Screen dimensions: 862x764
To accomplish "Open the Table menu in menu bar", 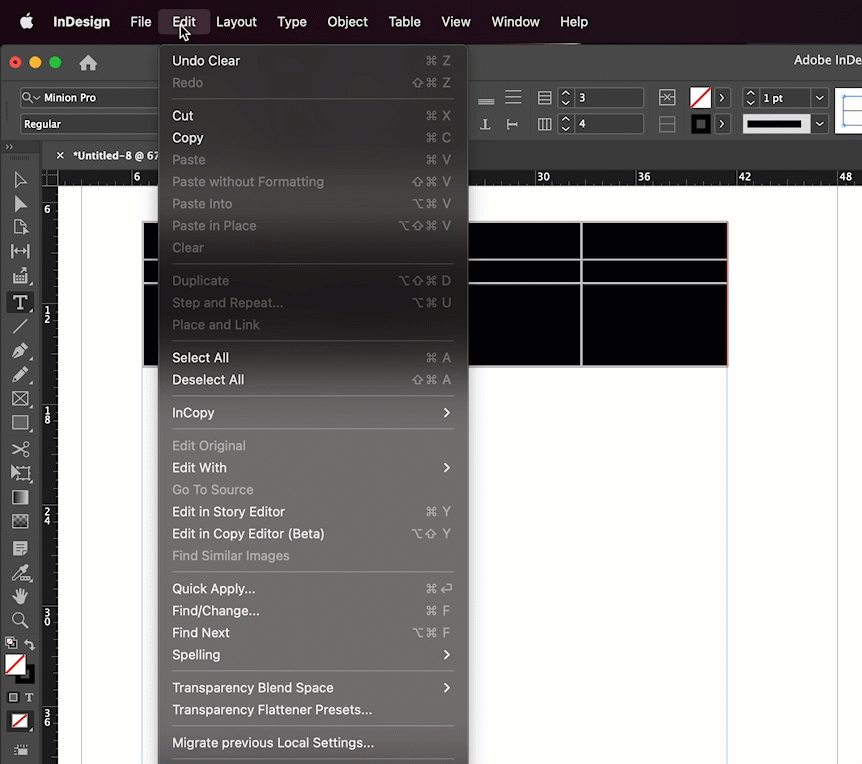I will click(x=404, y=22).
